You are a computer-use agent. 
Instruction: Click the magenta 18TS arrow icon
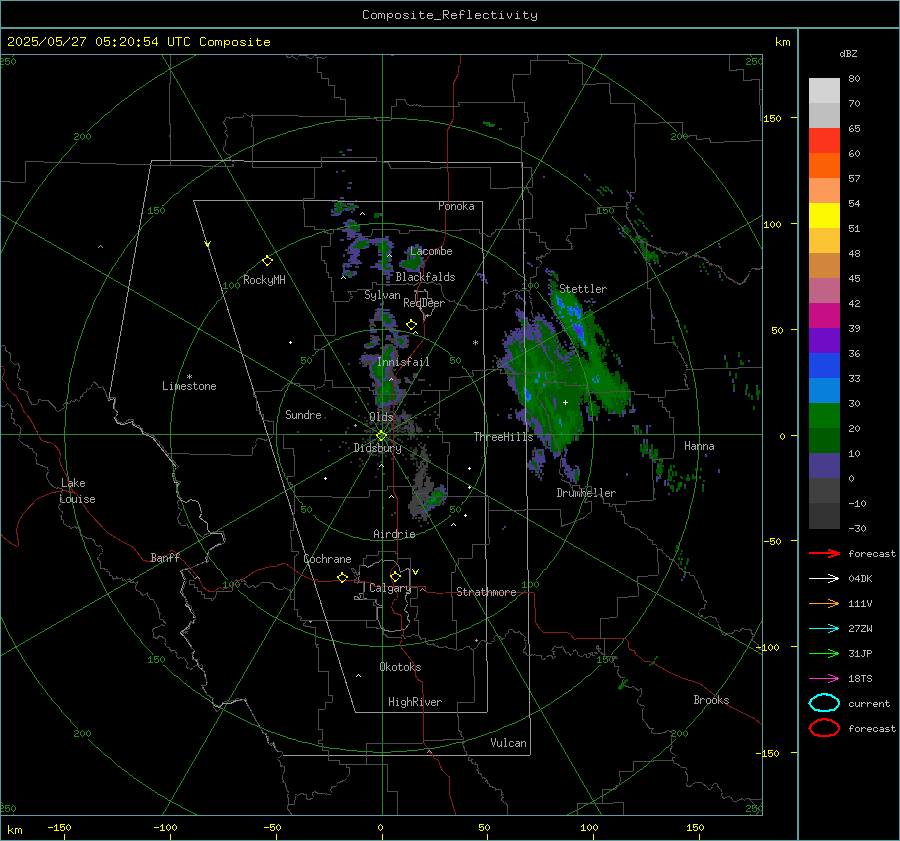pyautogui.click(x=824, y=679)
